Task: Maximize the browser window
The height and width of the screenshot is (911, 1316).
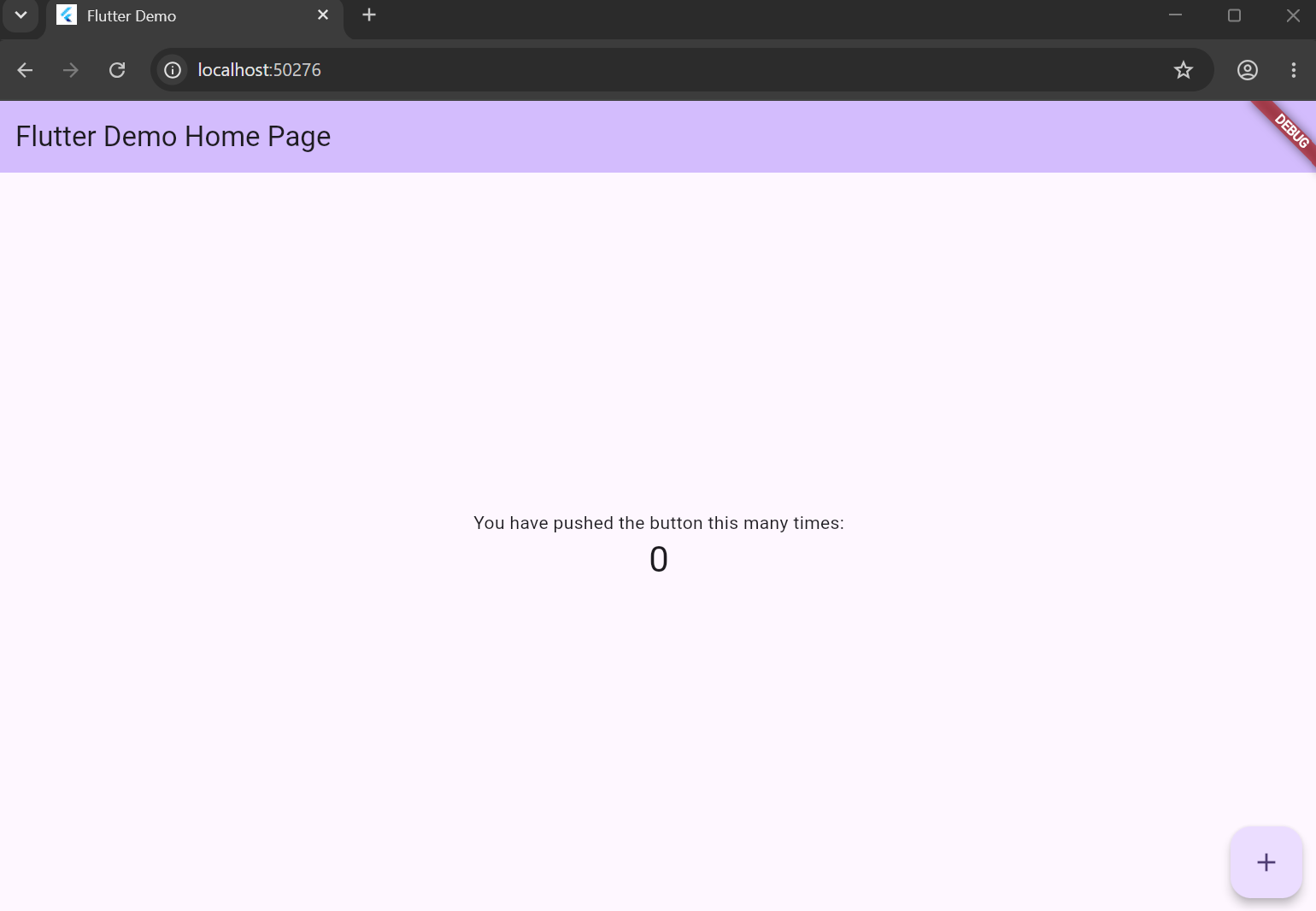Action: [x=1234, y=15]
